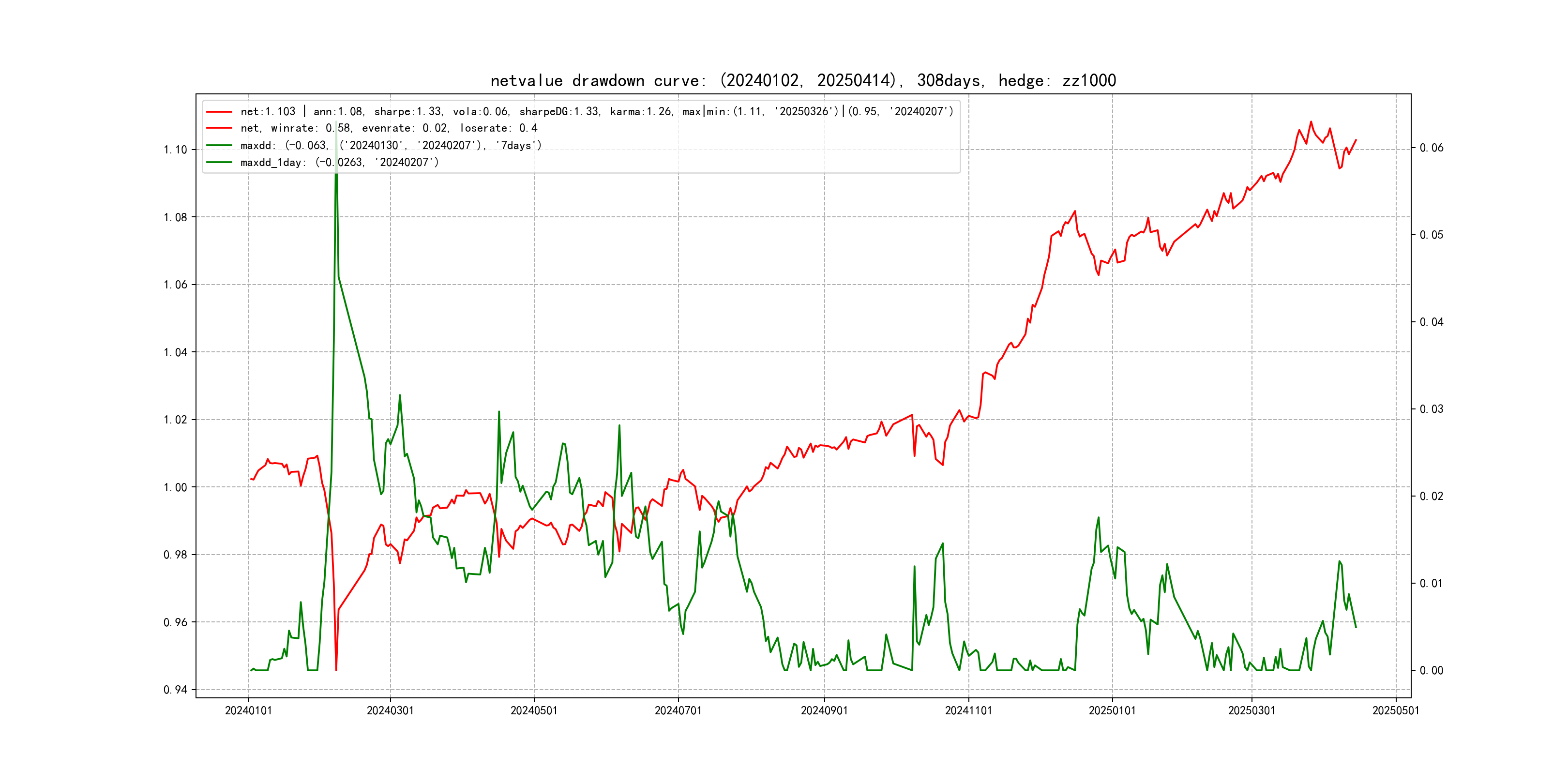
Task: Click the red swatch beside winrate legend entry
Action: click(219, 128)
